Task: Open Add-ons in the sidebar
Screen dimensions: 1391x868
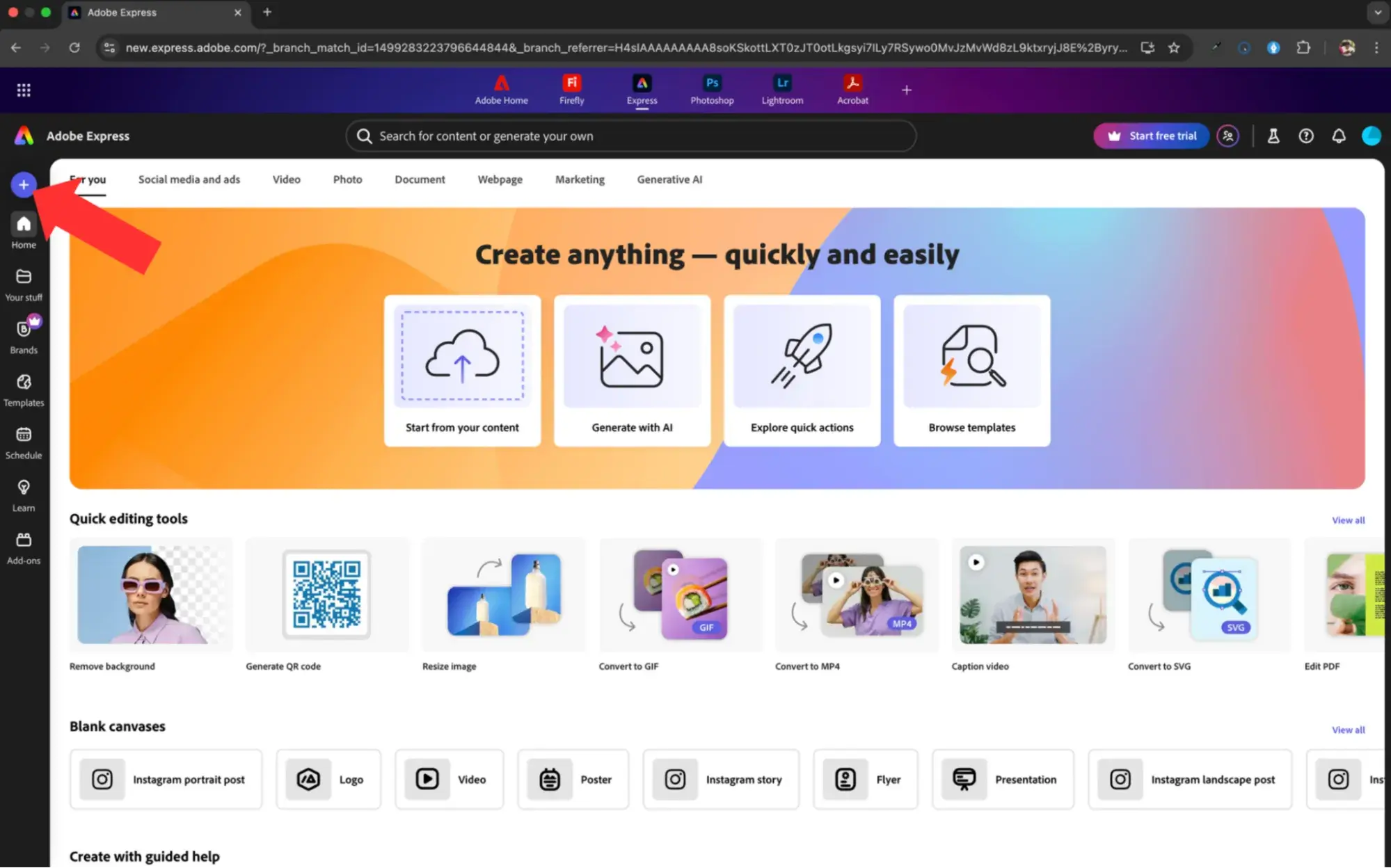Action: (24, 547)
